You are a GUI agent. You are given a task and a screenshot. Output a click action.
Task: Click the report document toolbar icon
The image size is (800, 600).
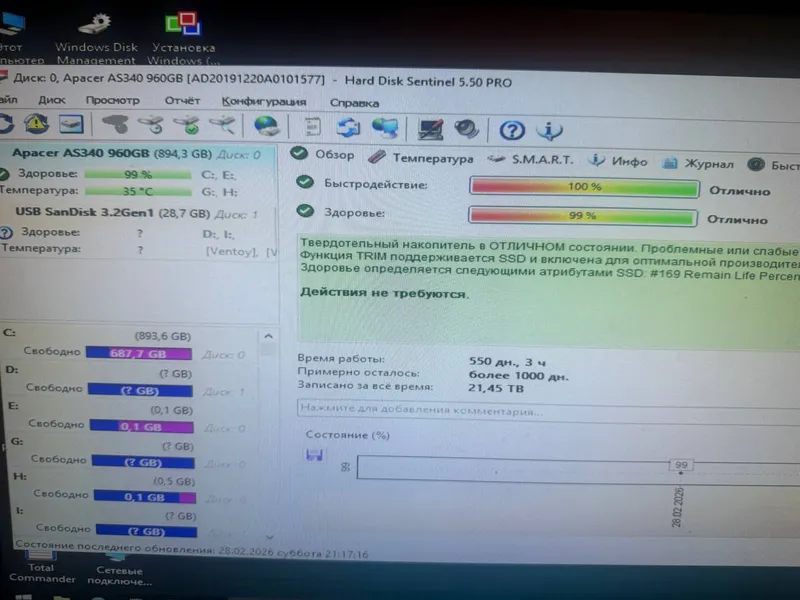312,127
